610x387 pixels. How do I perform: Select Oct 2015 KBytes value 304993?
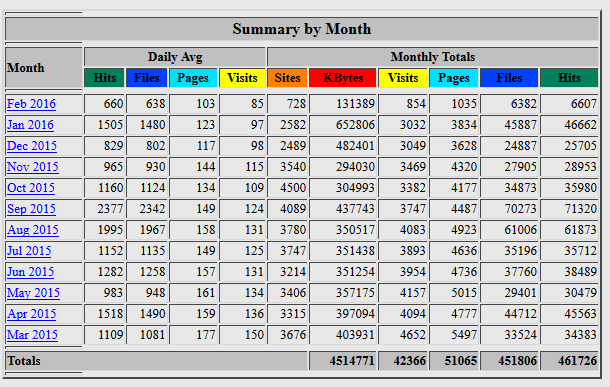tap(356, 188)
